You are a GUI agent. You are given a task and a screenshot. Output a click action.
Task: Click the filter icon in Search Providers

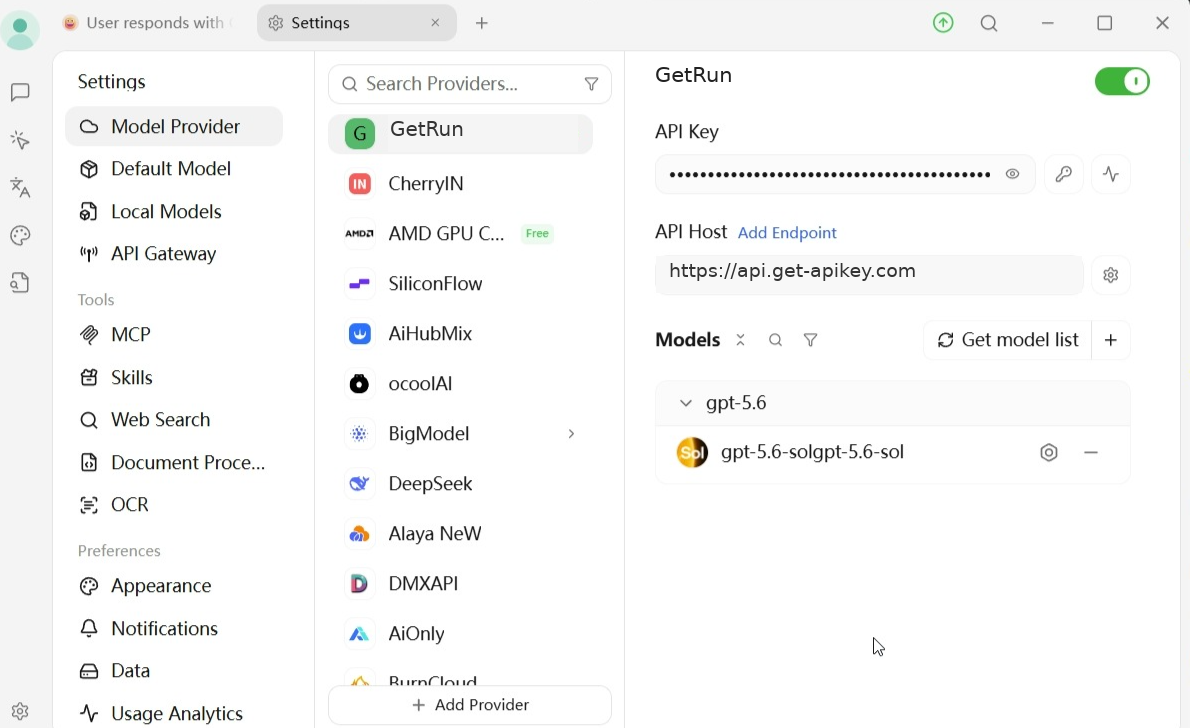(x=591, y=84)
